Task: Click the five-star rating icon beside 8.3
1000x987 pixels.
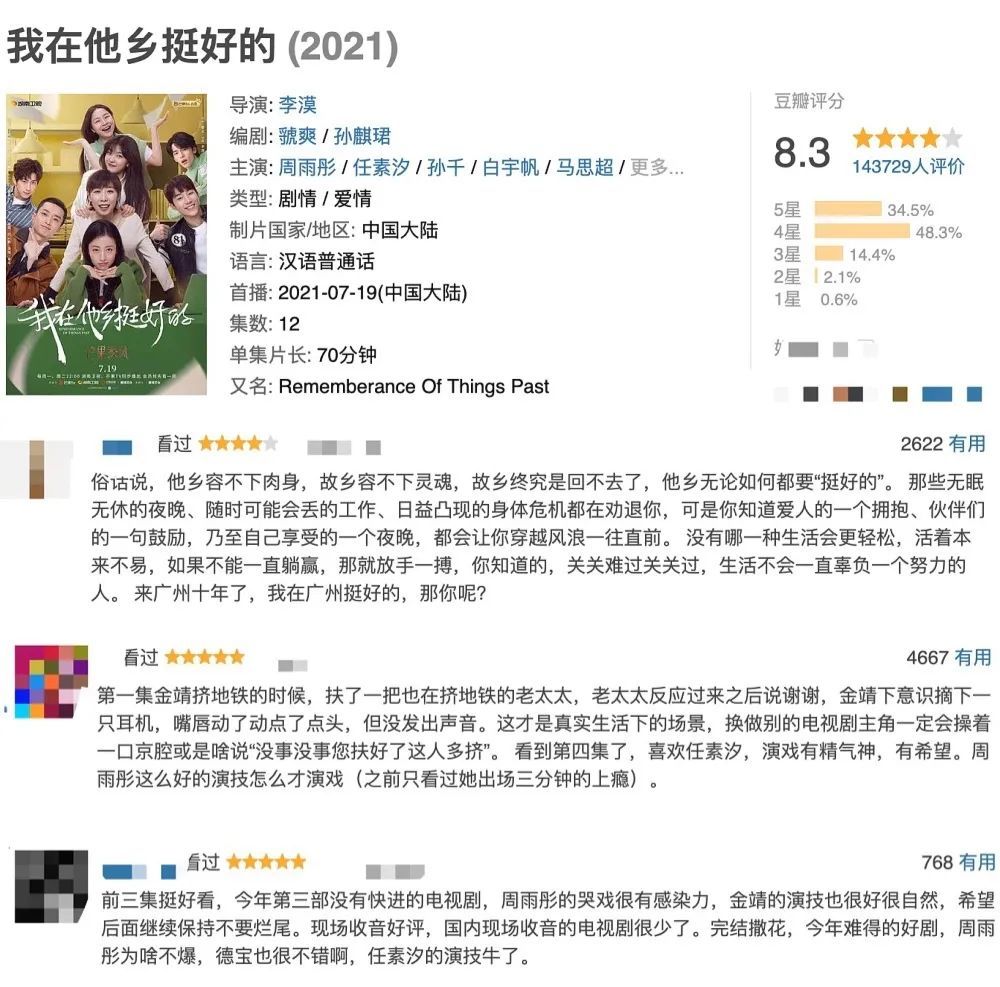Action: pos(906,138)
